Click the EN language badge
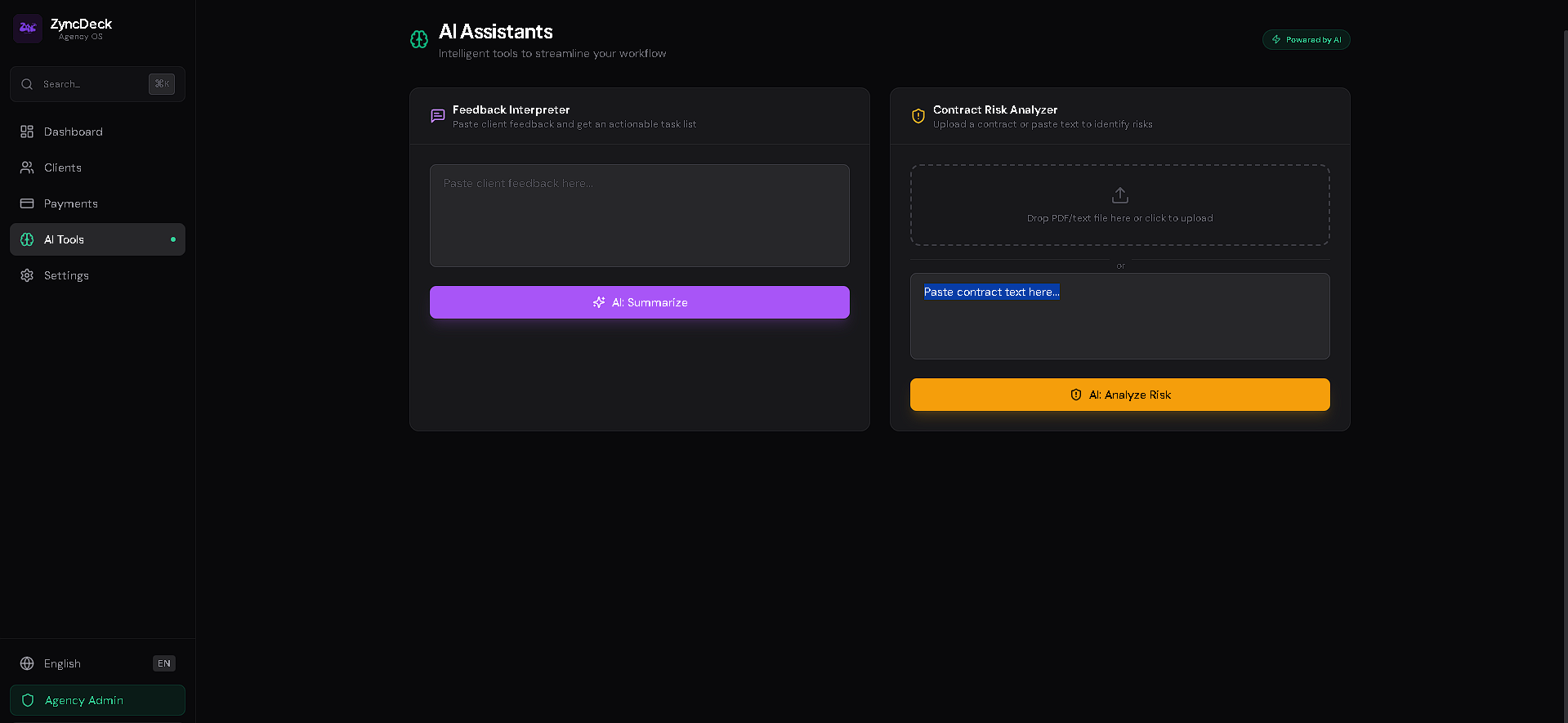 [164, 663]
